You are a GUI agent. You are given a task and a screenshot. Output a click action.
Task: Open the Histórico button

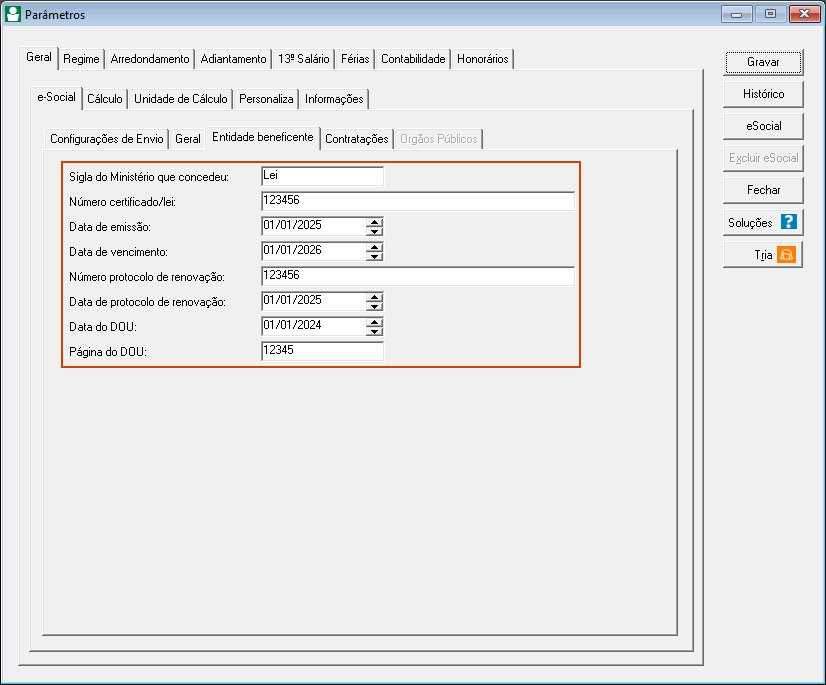point(763,94)
